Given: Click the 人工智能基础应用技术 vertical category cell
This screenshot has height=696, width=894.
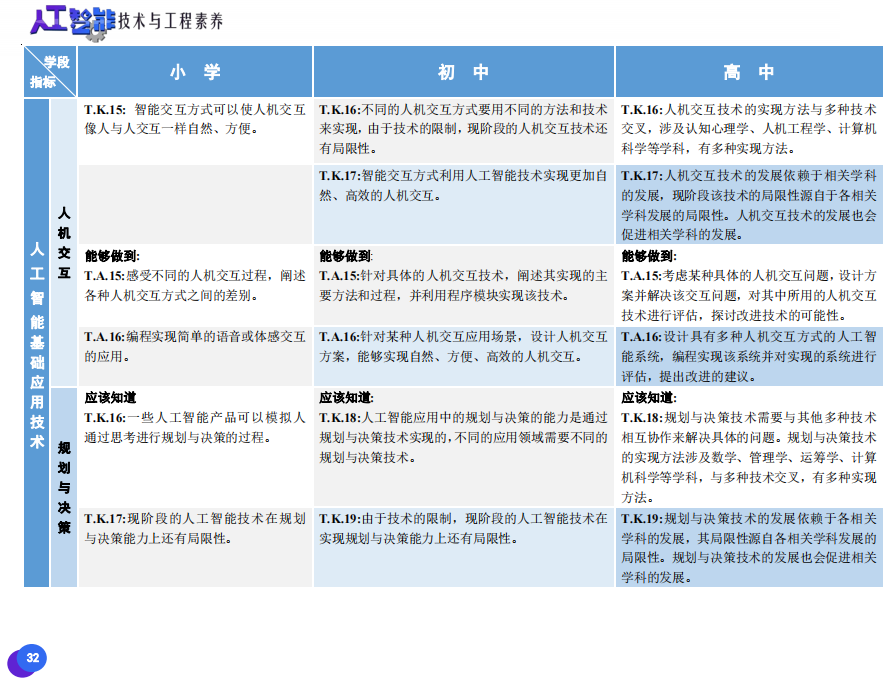Looking at the screenshot, I should pyautogui.click(x=36, y=342).
